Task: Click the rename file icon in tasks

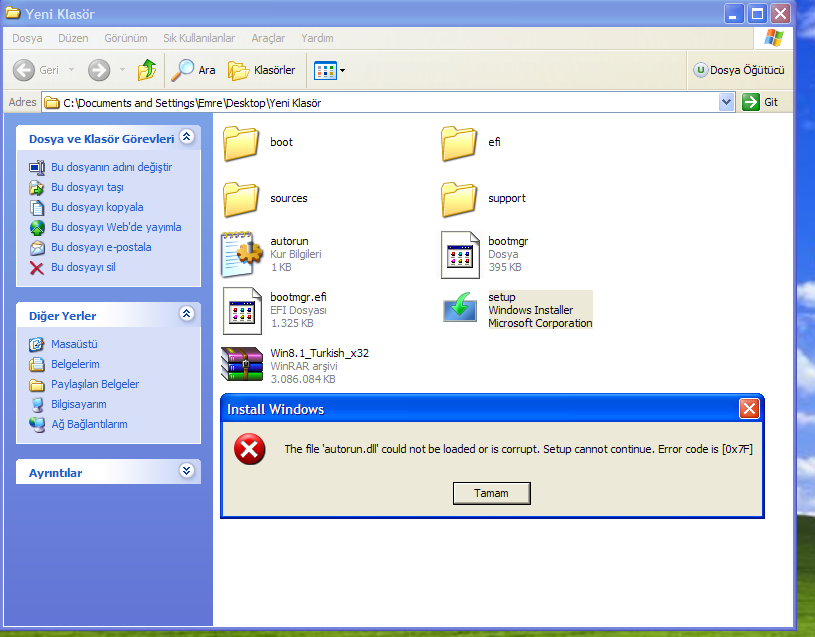Action: point(37,167)
